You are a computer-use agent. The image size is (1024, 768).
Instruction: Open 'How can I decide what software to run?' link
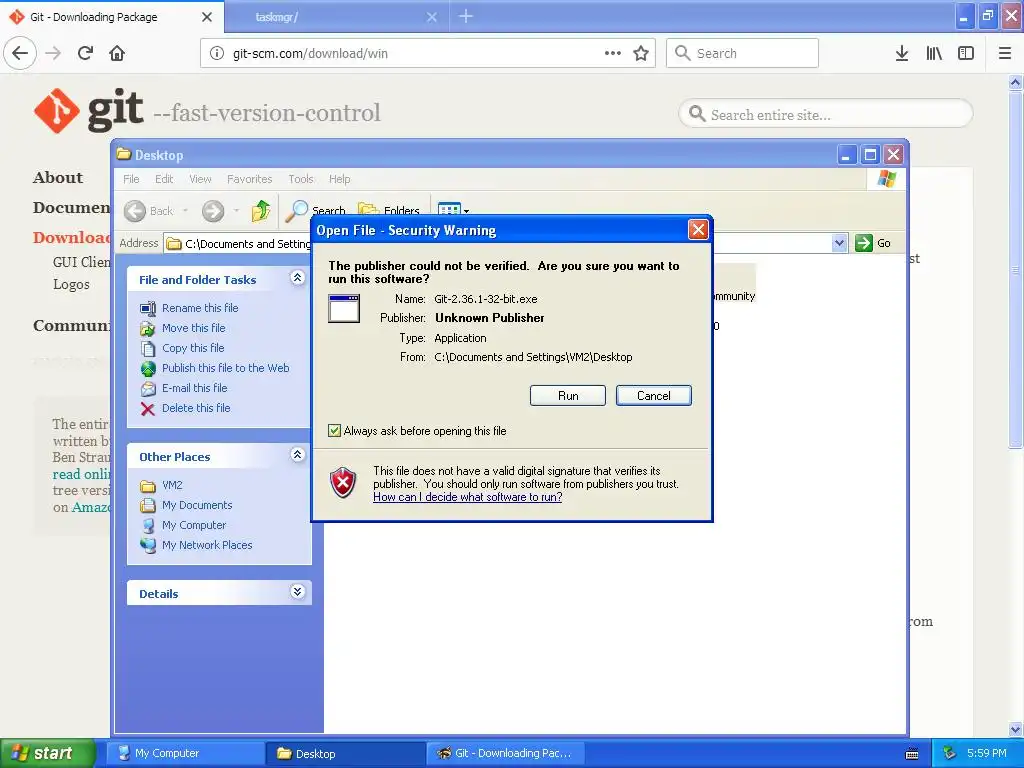pos(468,497)
